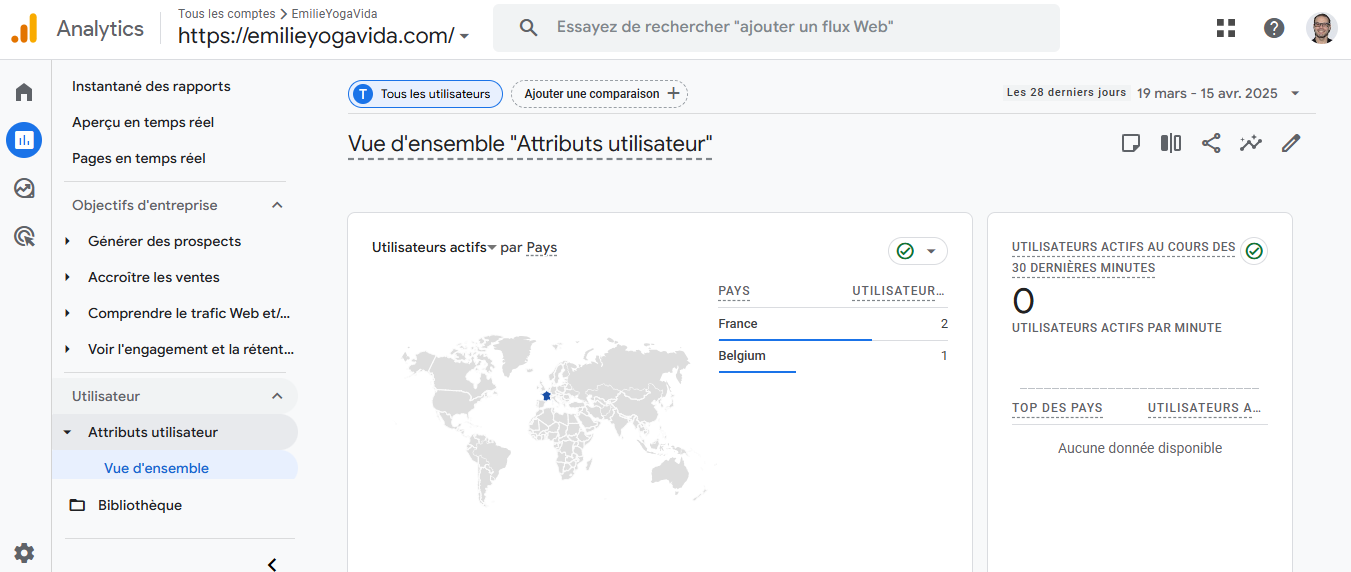Click the comparison columns icon
Screen dimensions: 1351x572
1171,143
